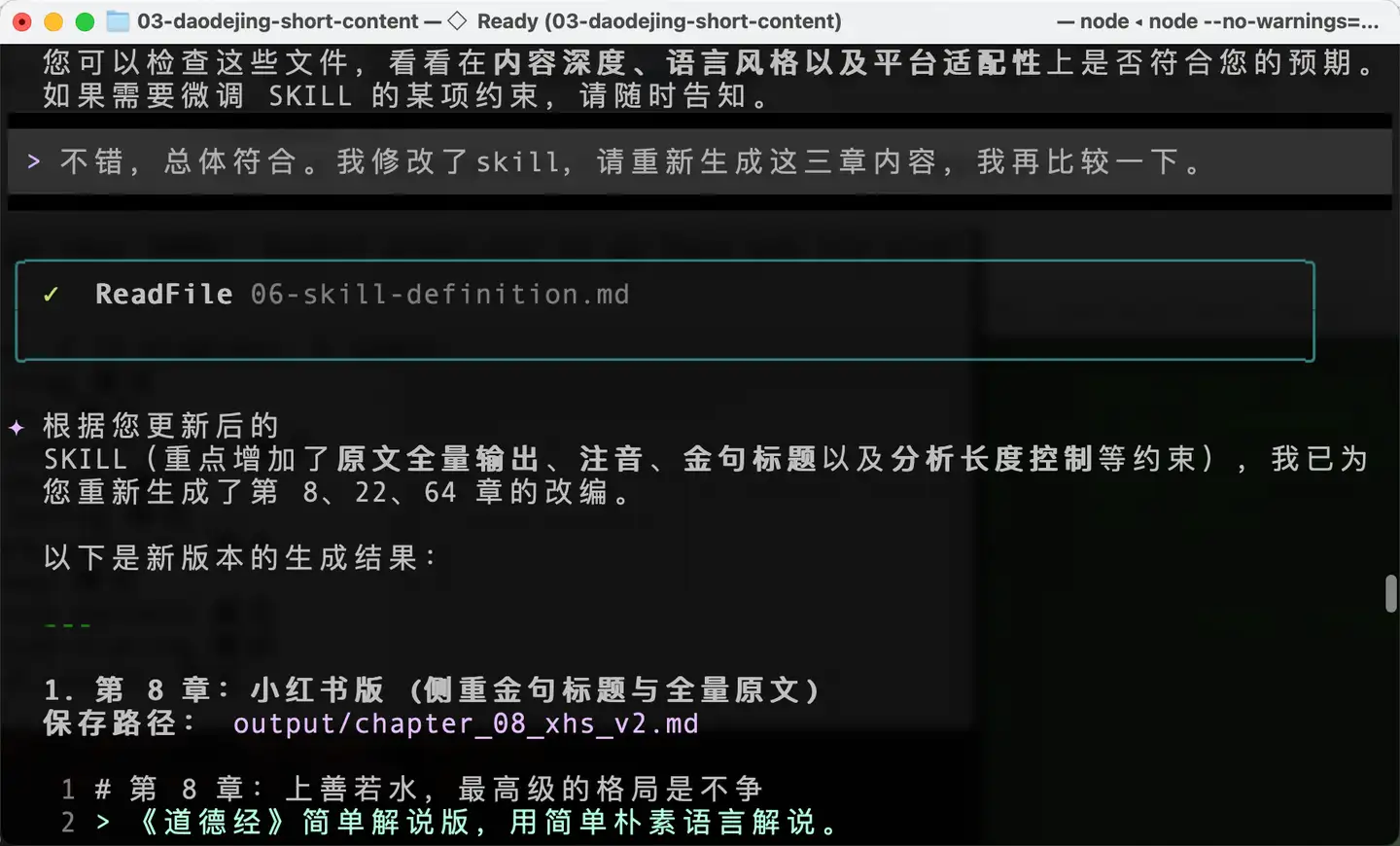Click the 03-daodejing-short-content title text
The width and height of the screenshot is (1400, 846).
pyautogui.click(x=278, y=21)
